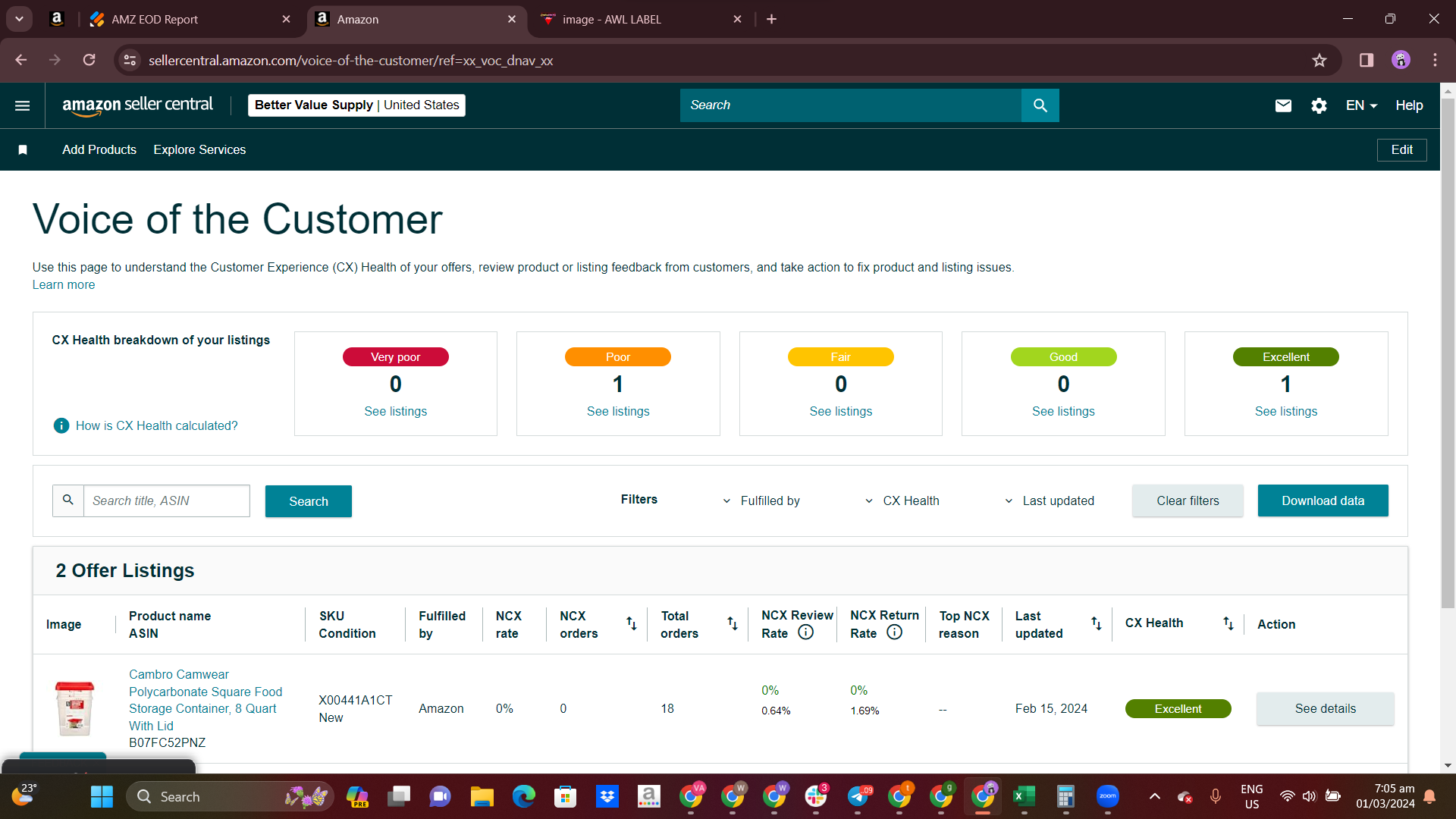
Task: Click the Clear filters button
Action: [1188, 500]
